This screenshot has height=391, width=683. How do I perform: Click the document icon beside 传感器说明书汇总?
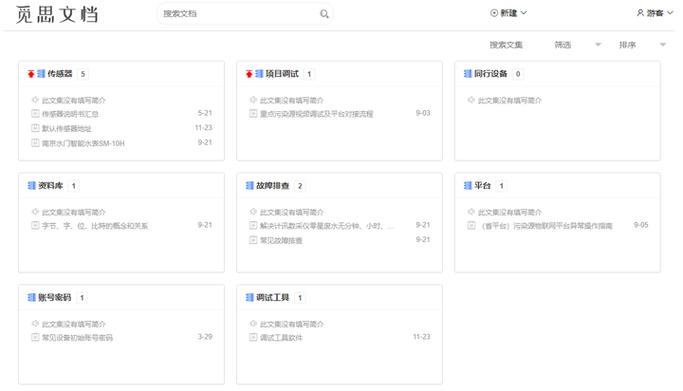pyautogui.click(x=35, y=114)
